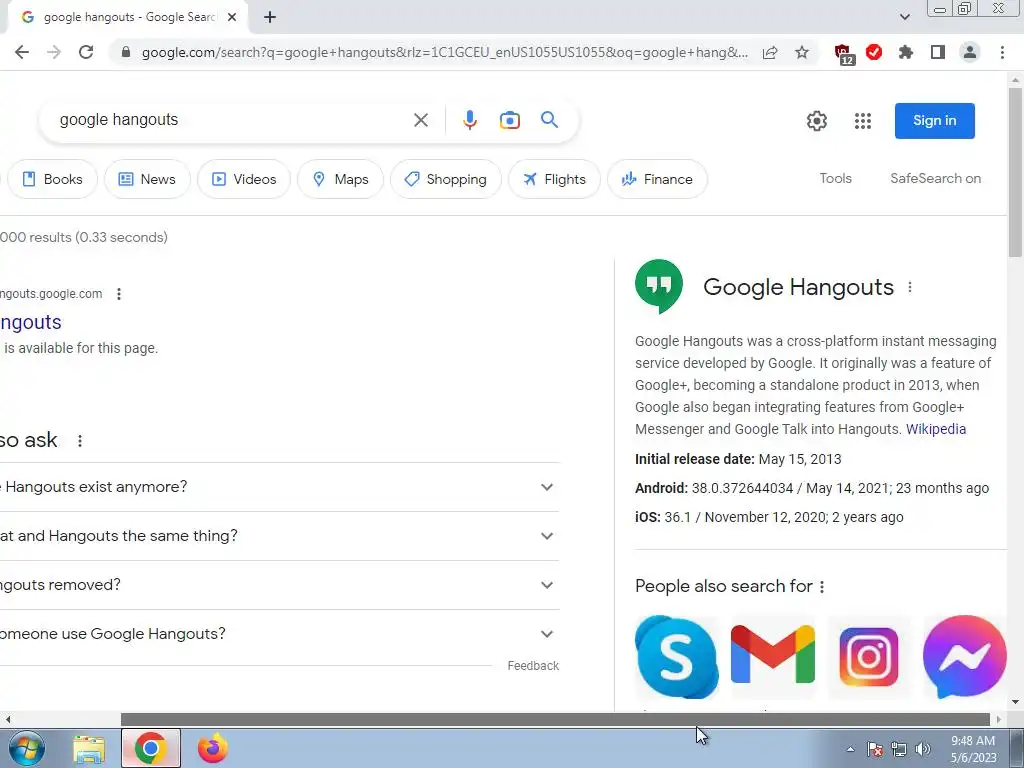Expand "Hangouts exist anymore?" question
This screenshot has width=1024, height=768.
pos(280,487)
